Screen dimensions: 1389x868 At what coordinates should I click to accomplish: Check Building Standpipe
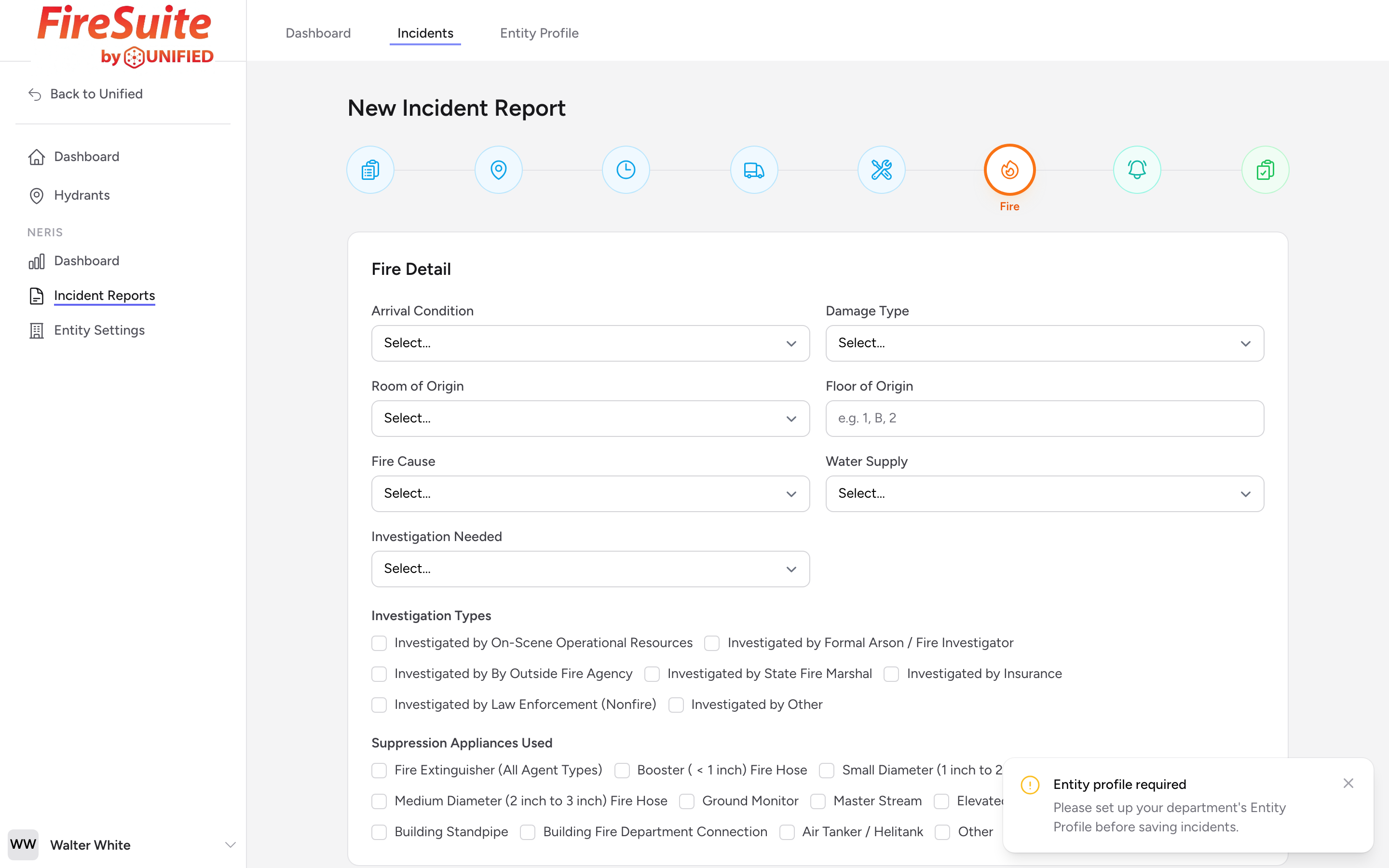click(379, 832)
